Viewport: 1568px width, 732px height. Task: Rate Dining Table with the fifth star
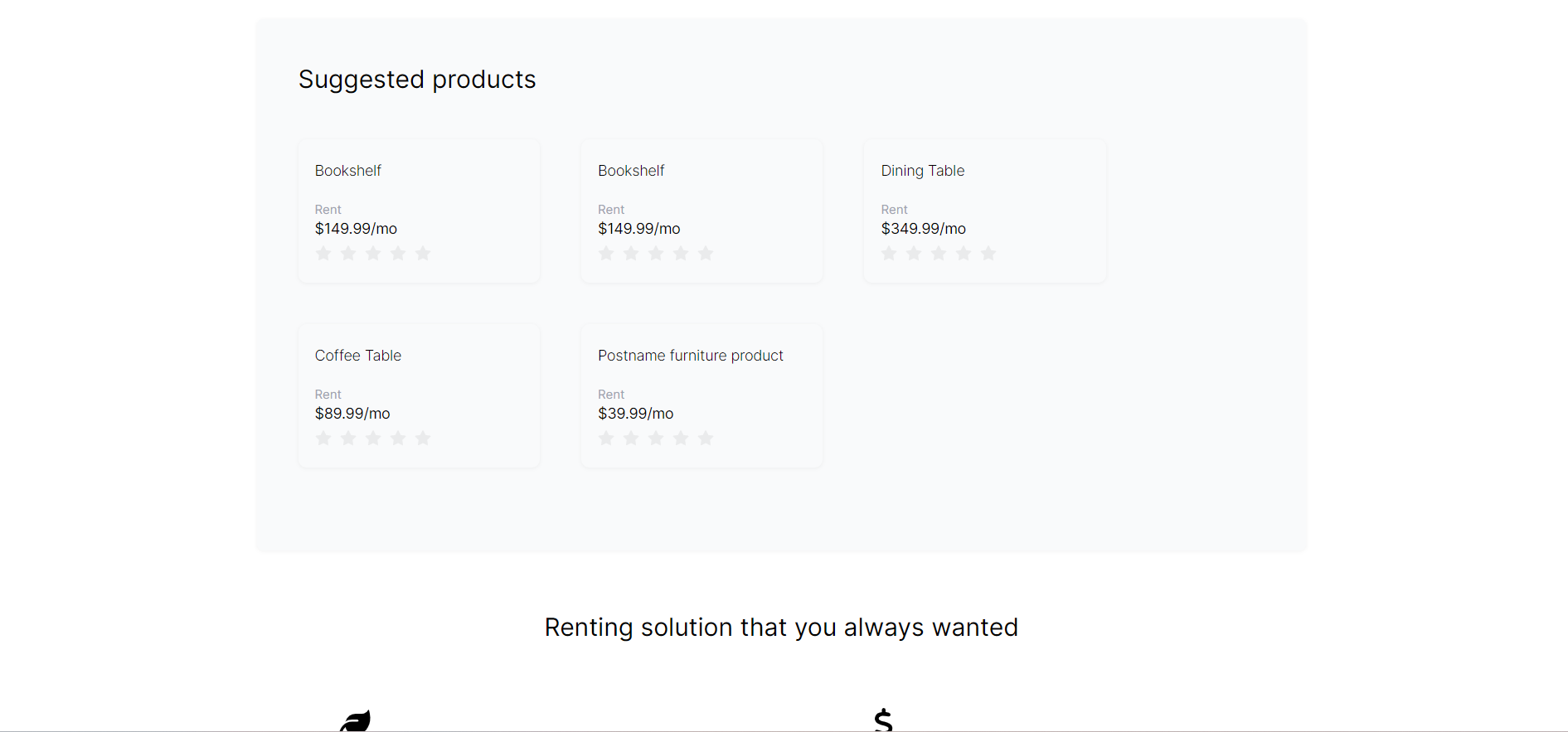point(988,253)
